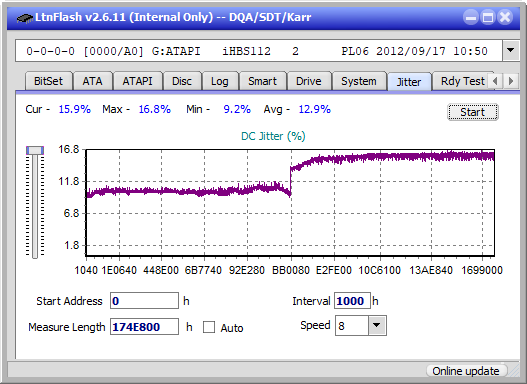Click the LtnFlash chip icon in title bar
Viewport: 527px width, 384px height.
(25, 18)
